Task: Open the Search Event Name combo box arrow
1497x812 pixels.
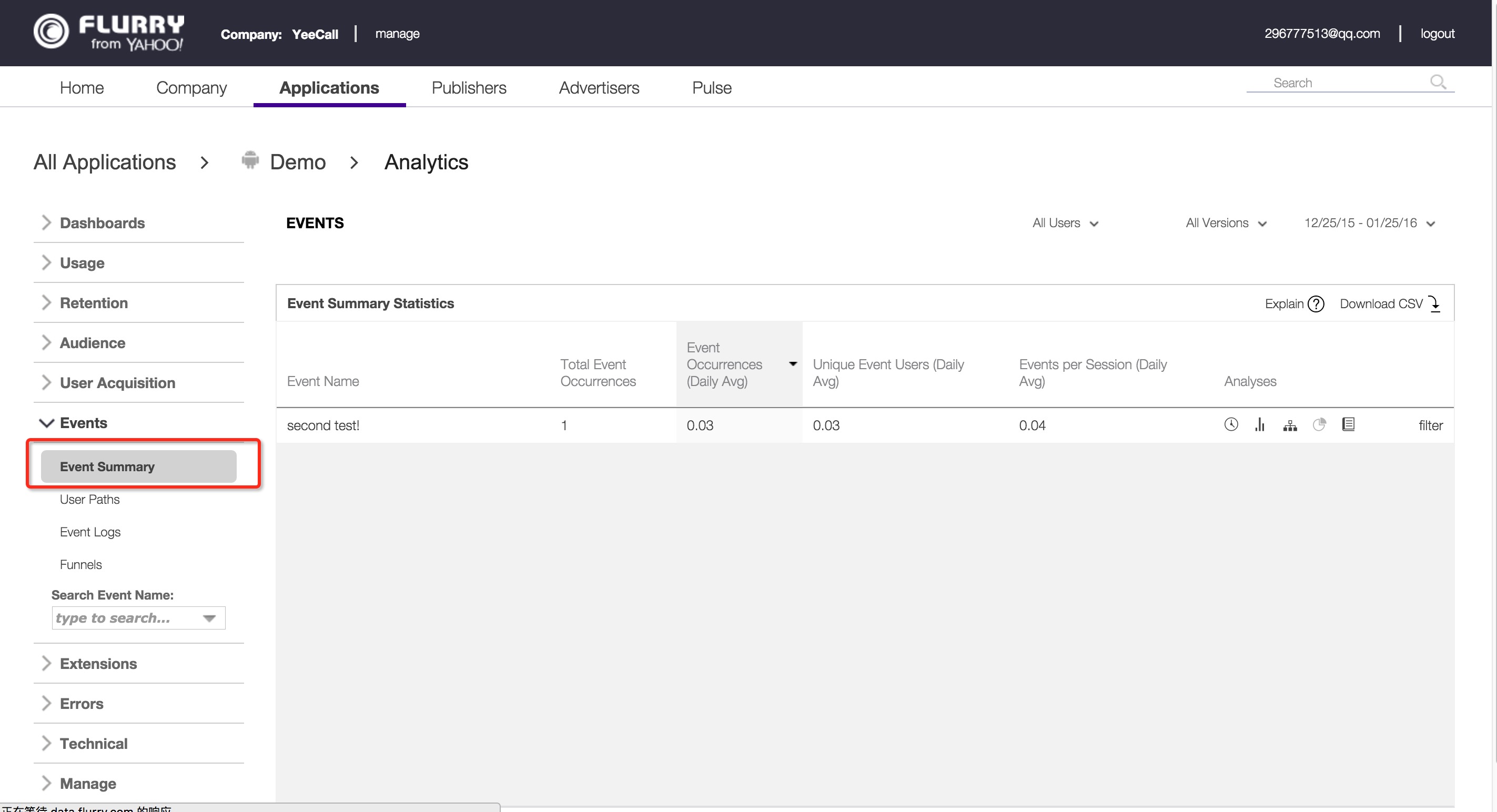Action: pyautogui.click(x=210, y=618)
